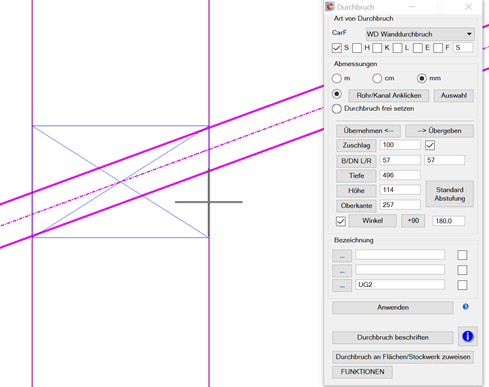Click the Oberkante button
This screenshot has height=387, width=489.
point(356,206)
